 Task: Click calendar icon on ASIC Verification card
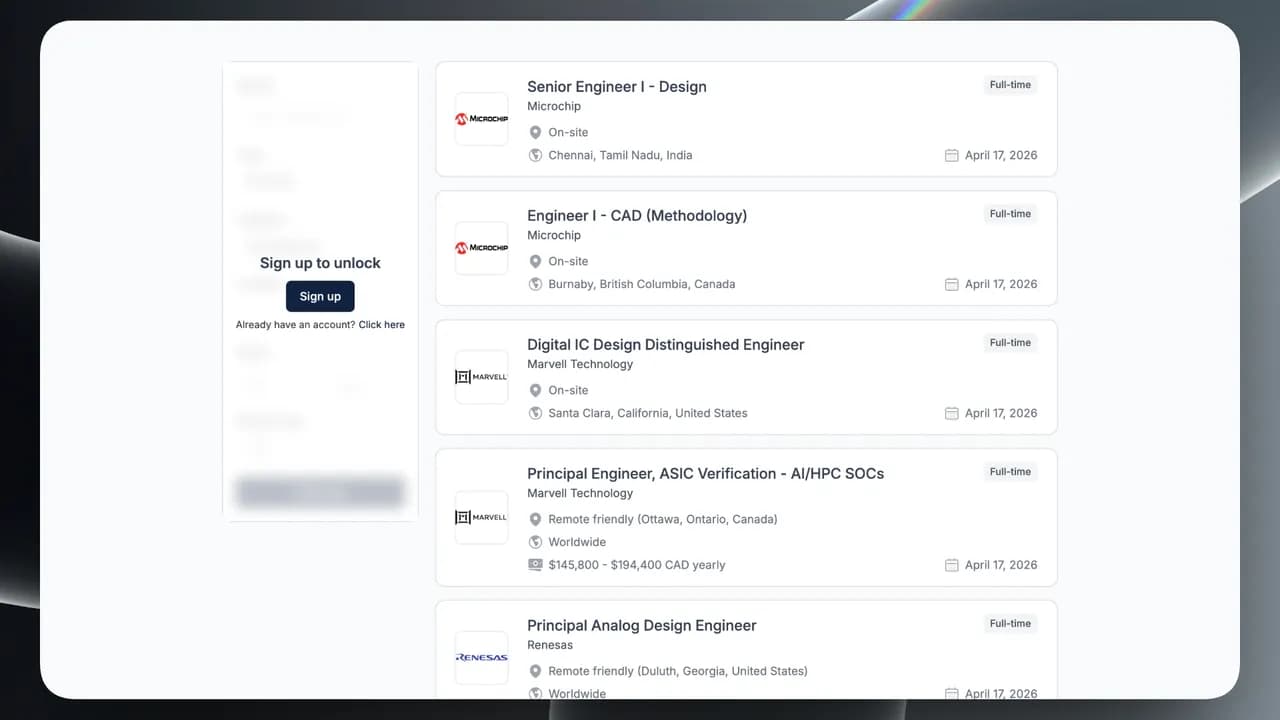[952, 565]
